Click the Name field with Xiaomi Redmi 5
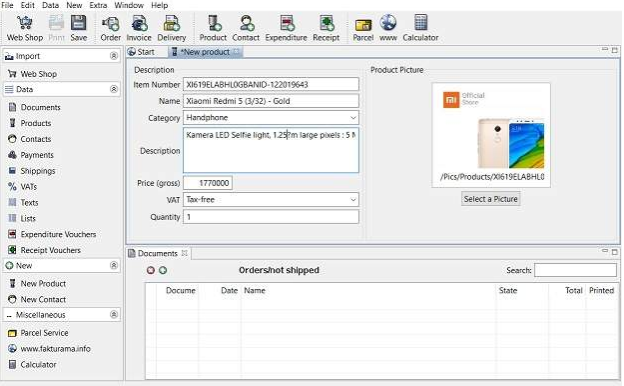624x386 pixels. tap(271, 101)
